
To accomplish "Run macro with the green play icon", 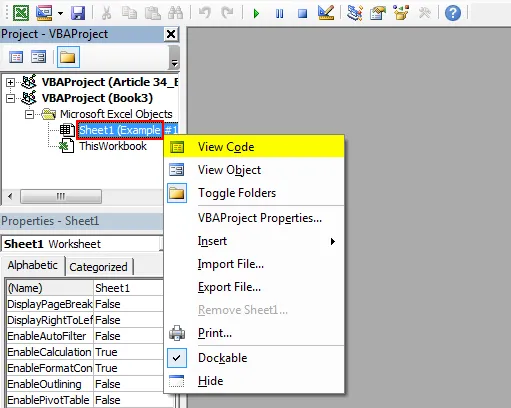I will pos(256,14).
